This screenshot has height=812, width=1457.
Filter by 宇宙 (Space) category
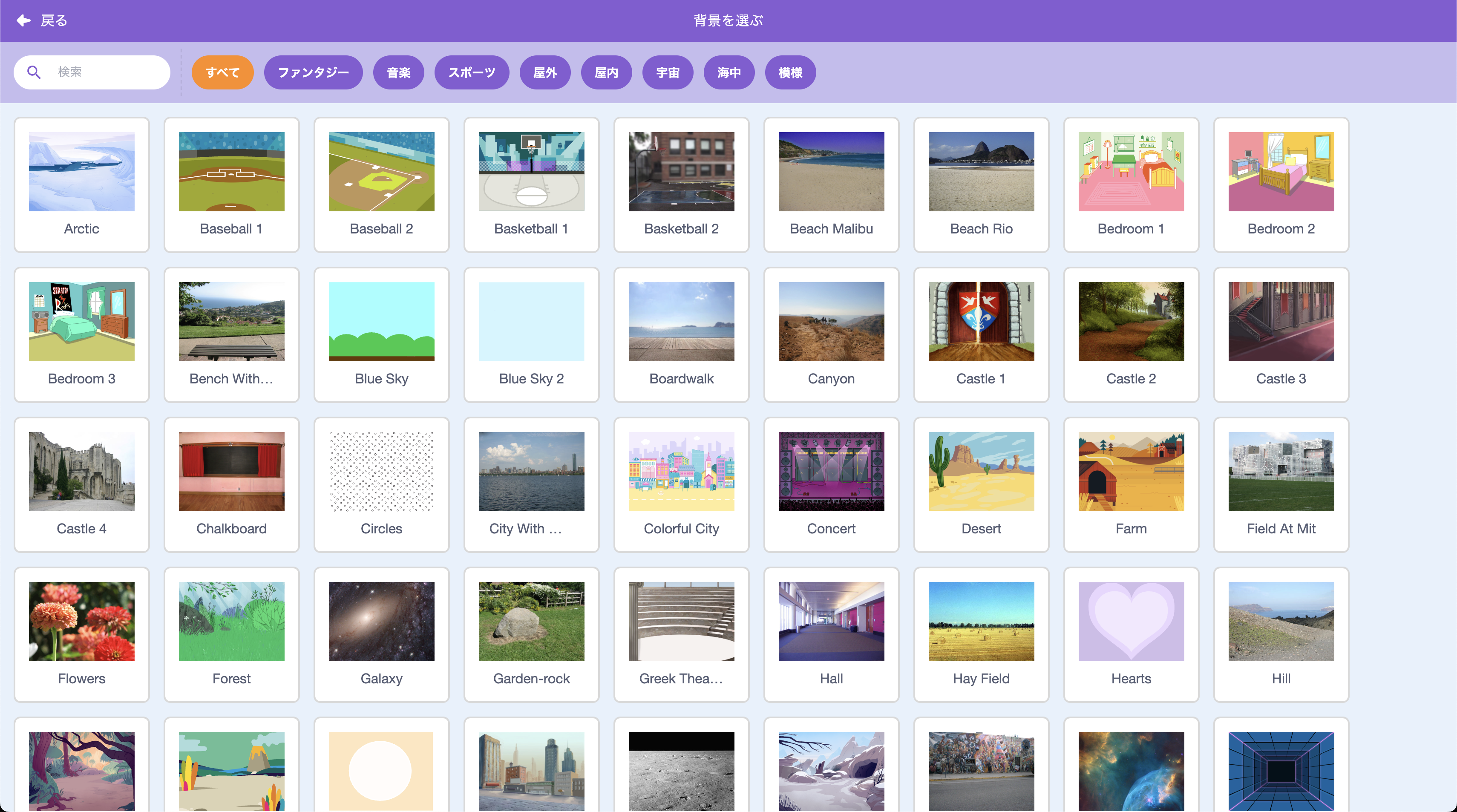pyautogui.click(x=668, y=72)
